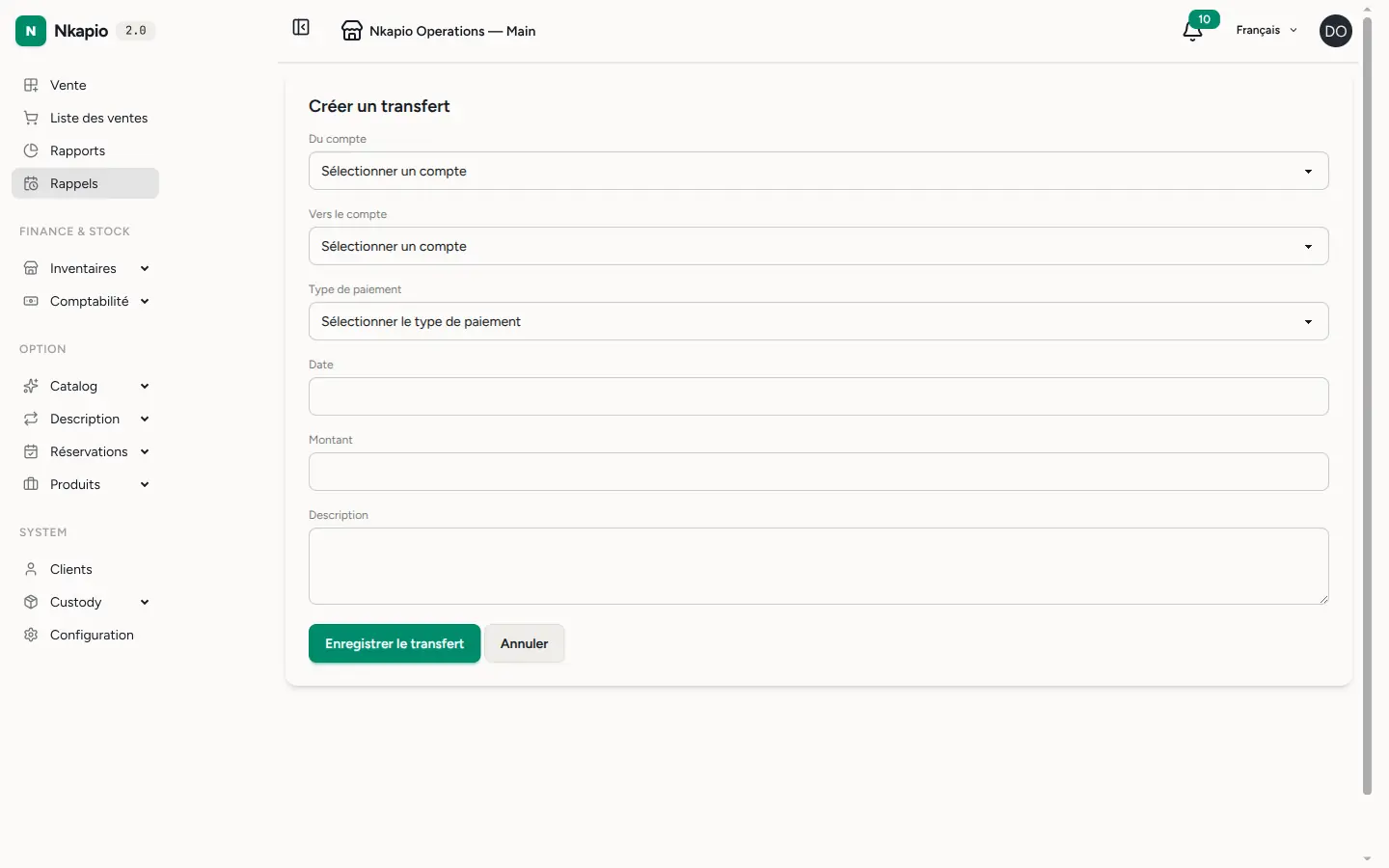The image size is (1389, 868).
Task: Click the SYSTEM section label
Action: 43,532
